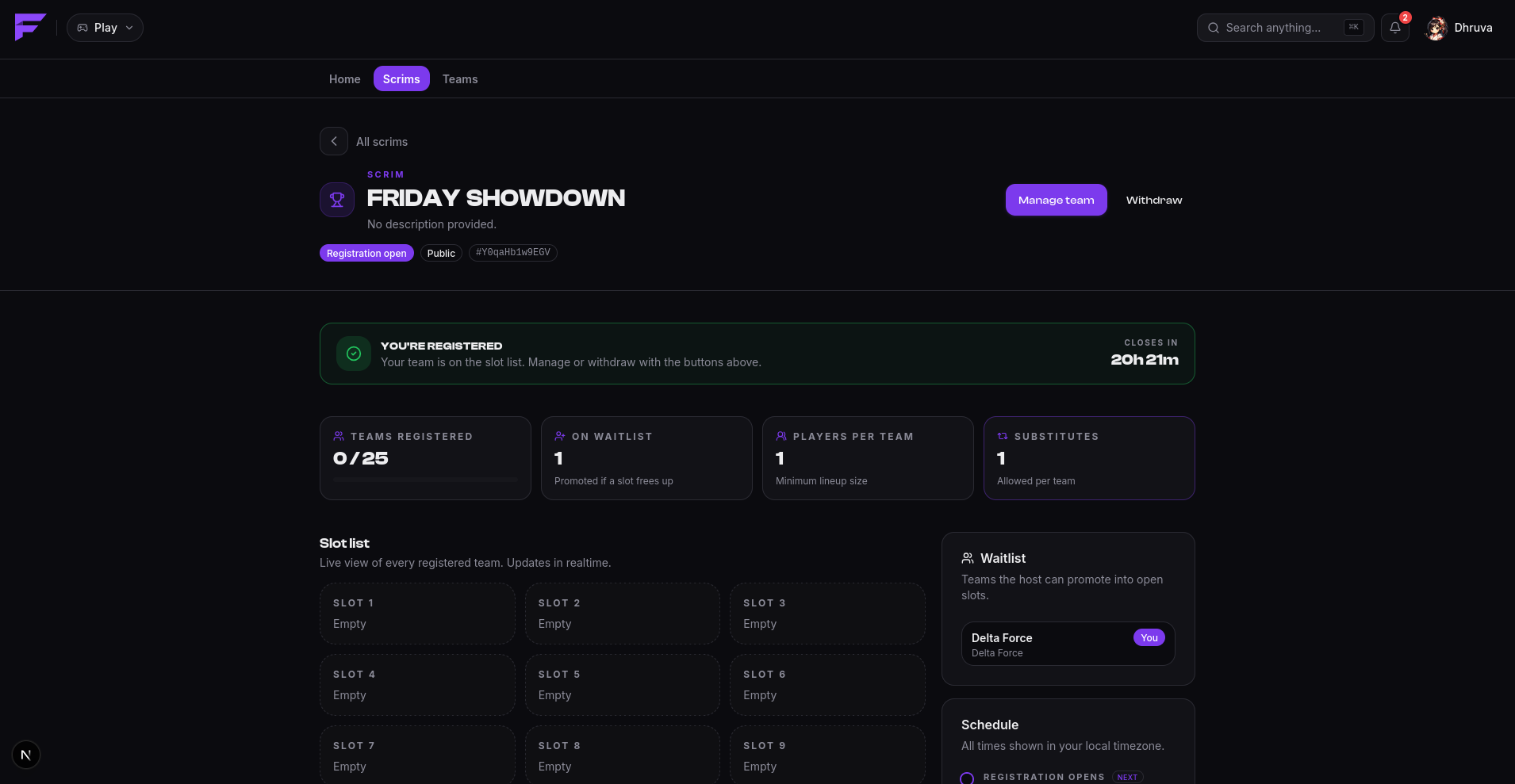Viewport: 1515px width, 784px height.
Task: Click the Schedule heading
Action: tap(990, 725)
